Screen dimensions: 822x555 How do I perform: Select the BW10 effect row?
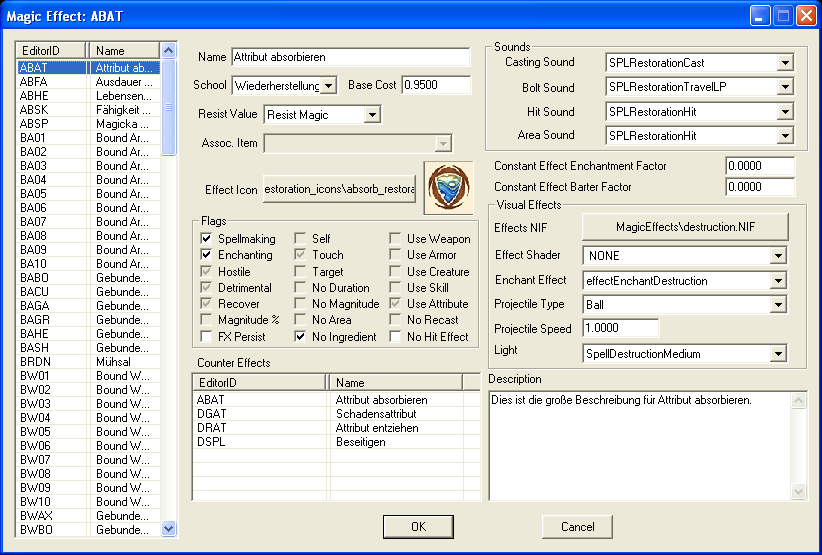(x=88, y=502)
